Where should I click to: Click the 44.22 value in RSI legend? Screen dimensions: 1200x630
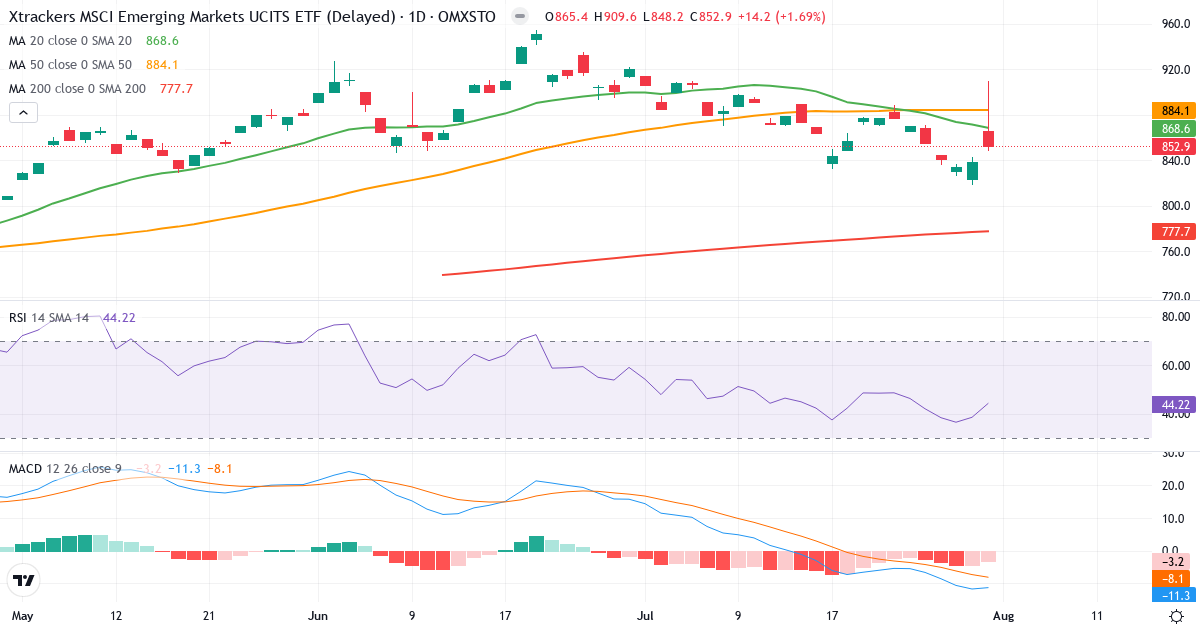click(x=119, y=318)
